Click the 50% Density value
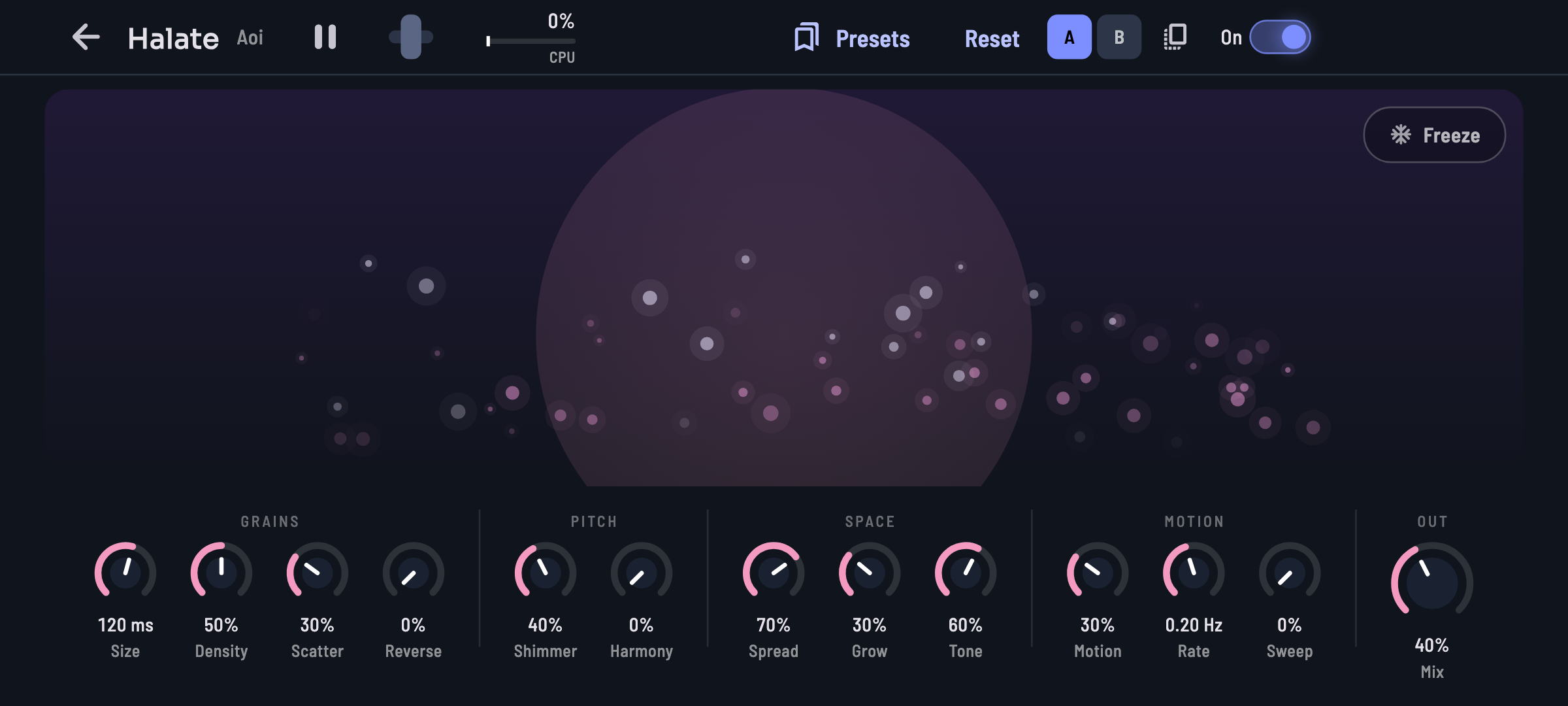 [221, 625]
